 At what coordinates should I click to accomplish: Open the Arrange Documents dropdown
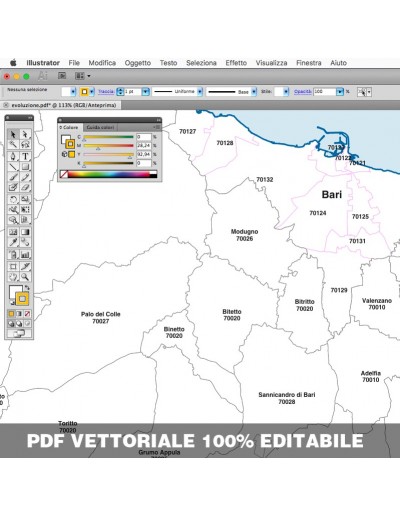(x=83, y=76)
